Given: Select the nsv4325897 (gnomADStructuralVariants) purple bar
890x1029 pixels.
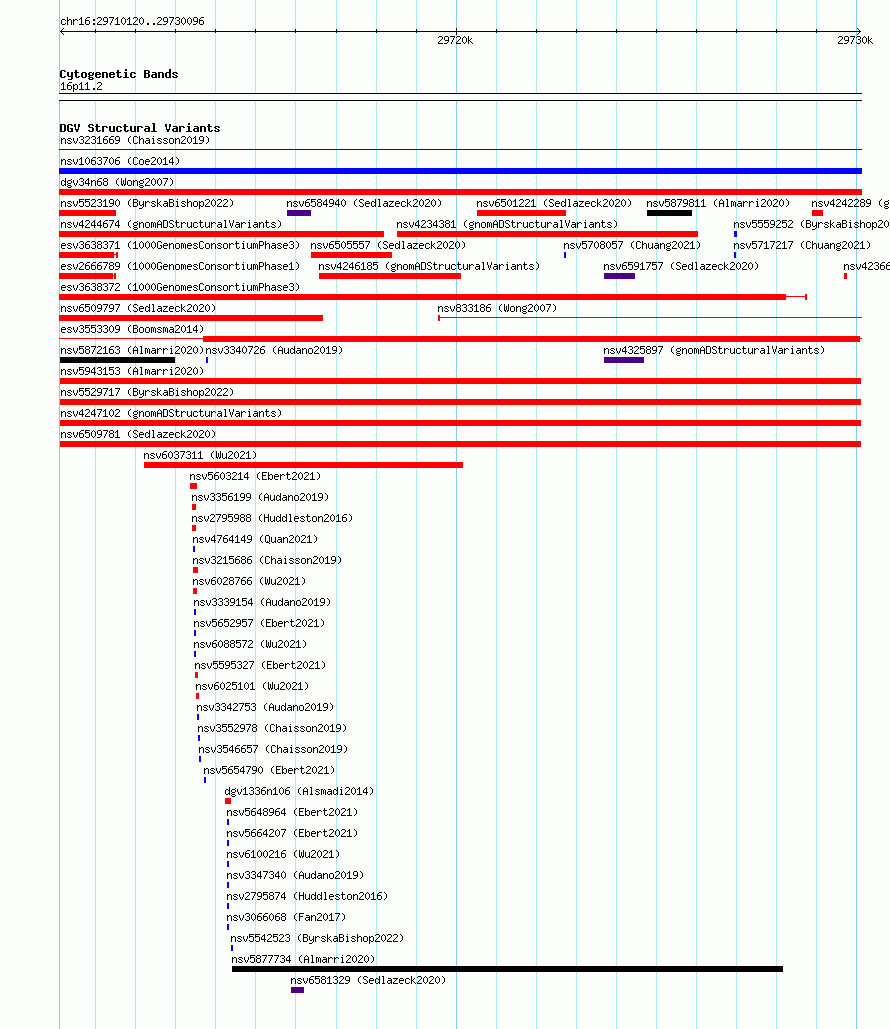Looking at the screenshot, I should [x=624, y=360].
